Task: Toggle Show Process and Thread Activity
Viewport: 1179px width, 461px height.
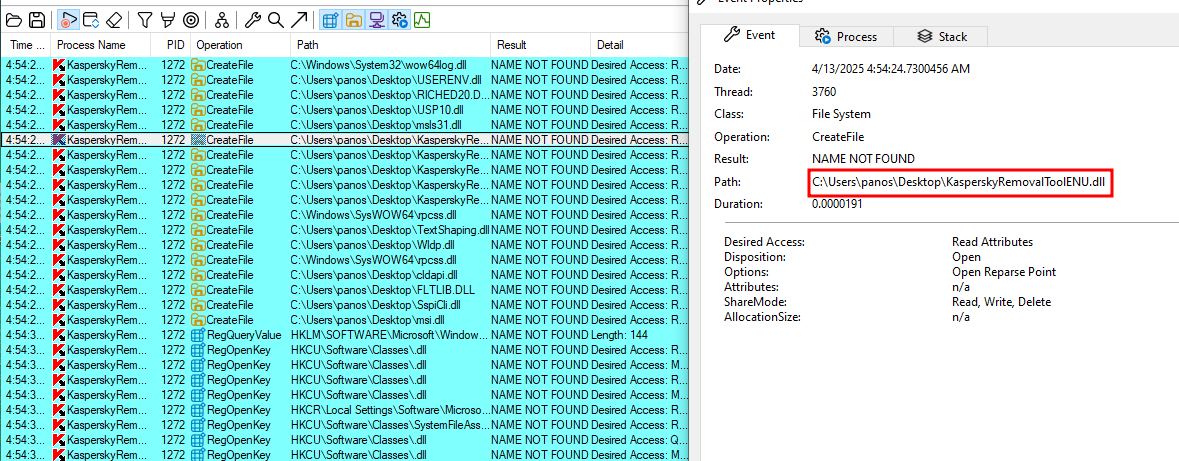Action: tap(399, 20)
